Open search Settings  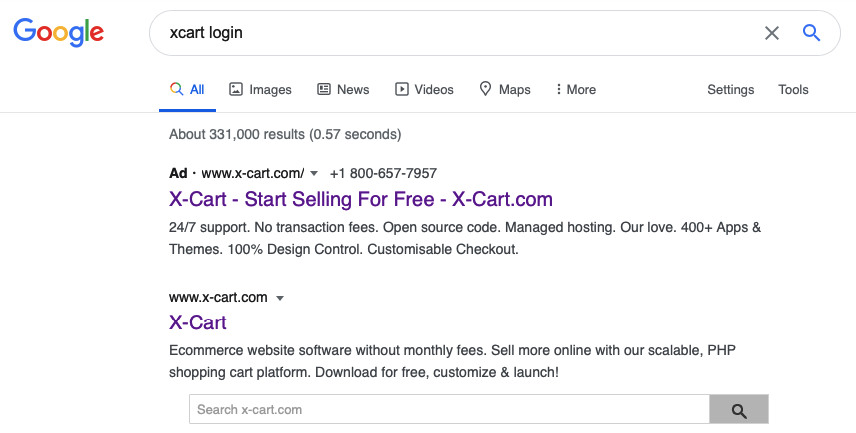pos(730,90)
